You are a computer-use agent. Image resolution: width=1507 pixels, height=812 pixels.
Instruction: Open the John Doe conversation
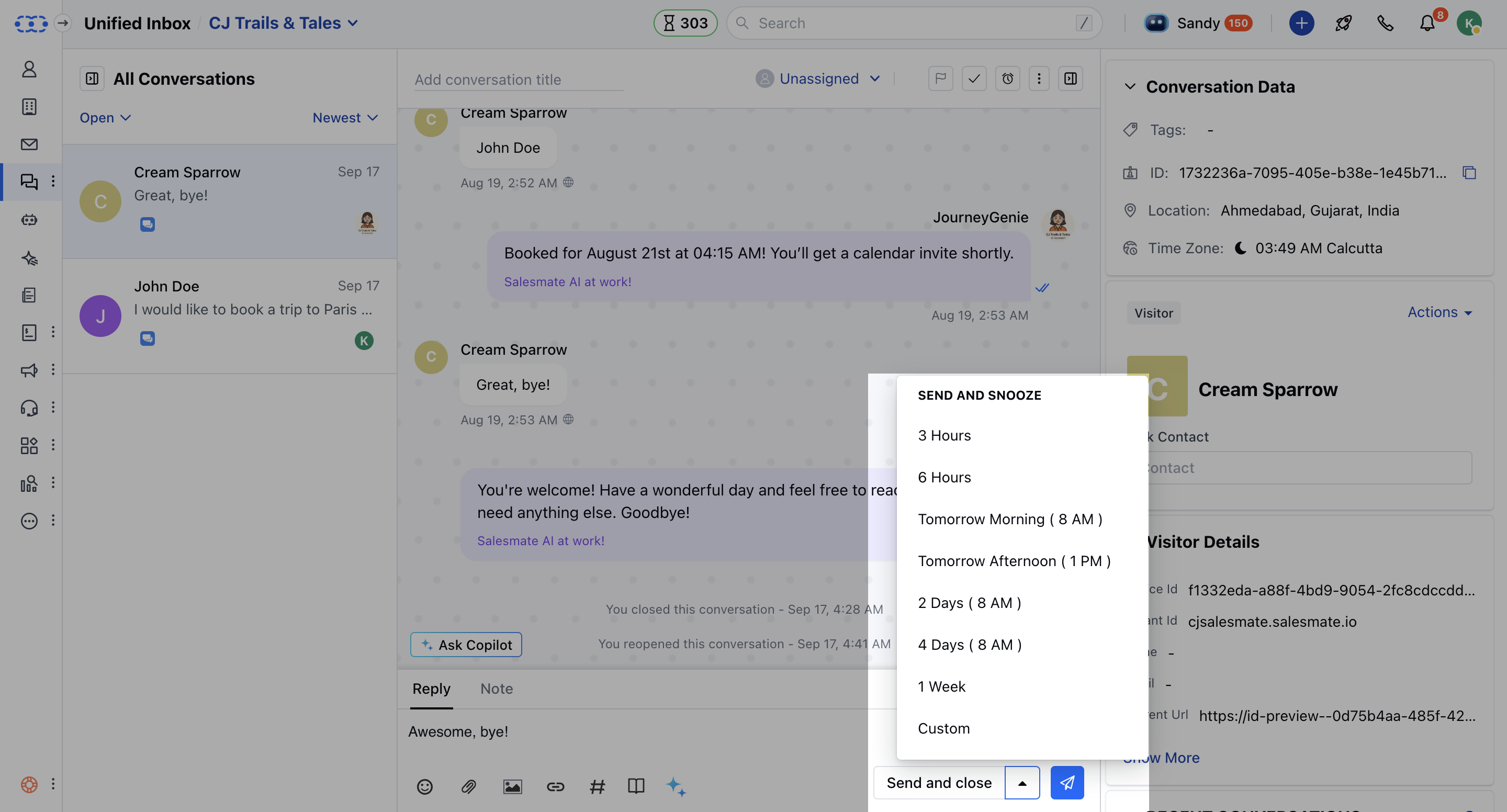[229, 316]
